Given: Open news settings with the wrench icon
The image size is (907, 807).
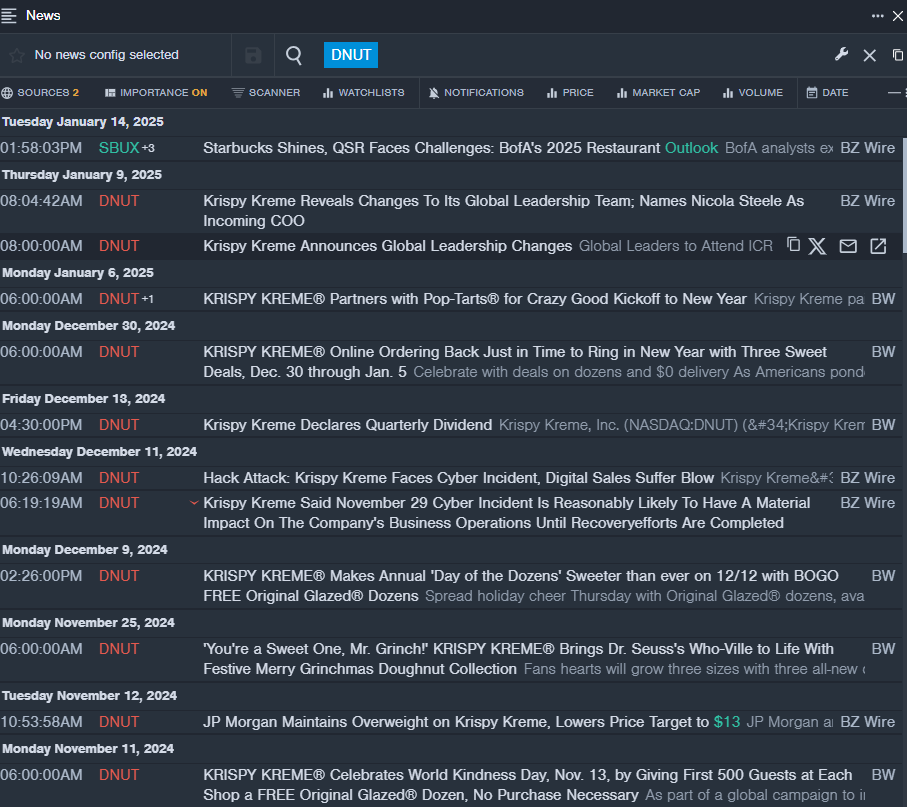Looking at the screenshot, I should (x=841, y=55).
